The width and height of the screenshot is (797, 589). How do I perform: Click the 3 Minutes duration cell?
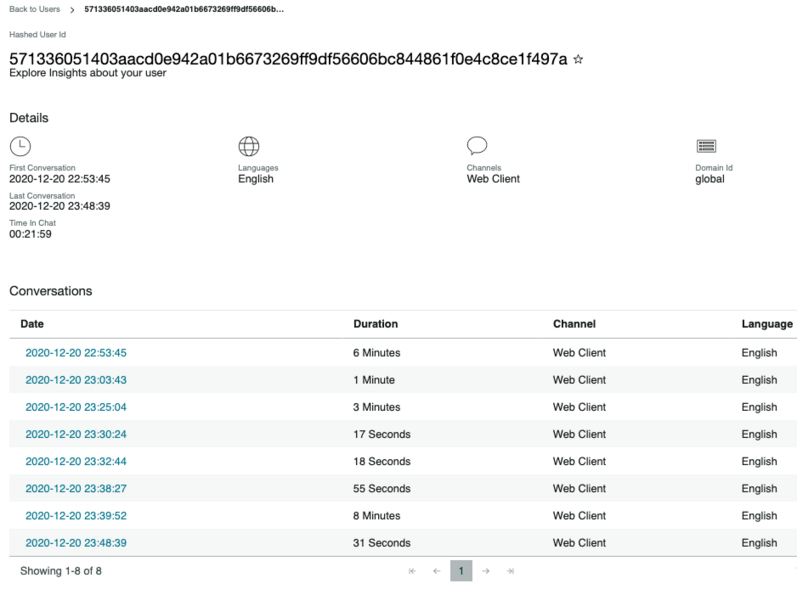click(x=377, y=407)
